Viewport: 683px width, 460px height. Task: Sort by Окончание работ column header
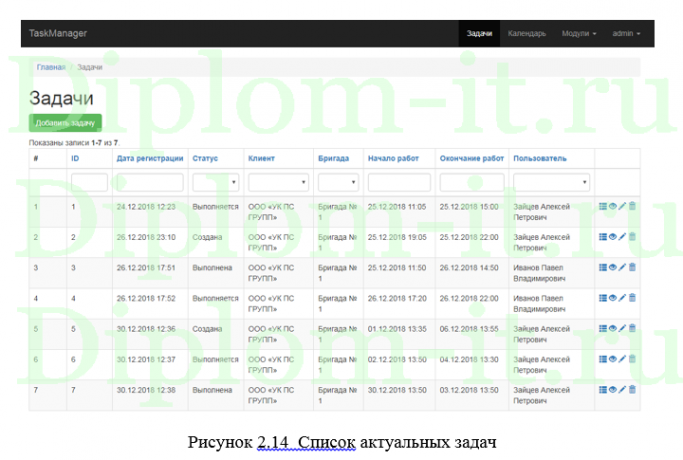tap(472, 159)
